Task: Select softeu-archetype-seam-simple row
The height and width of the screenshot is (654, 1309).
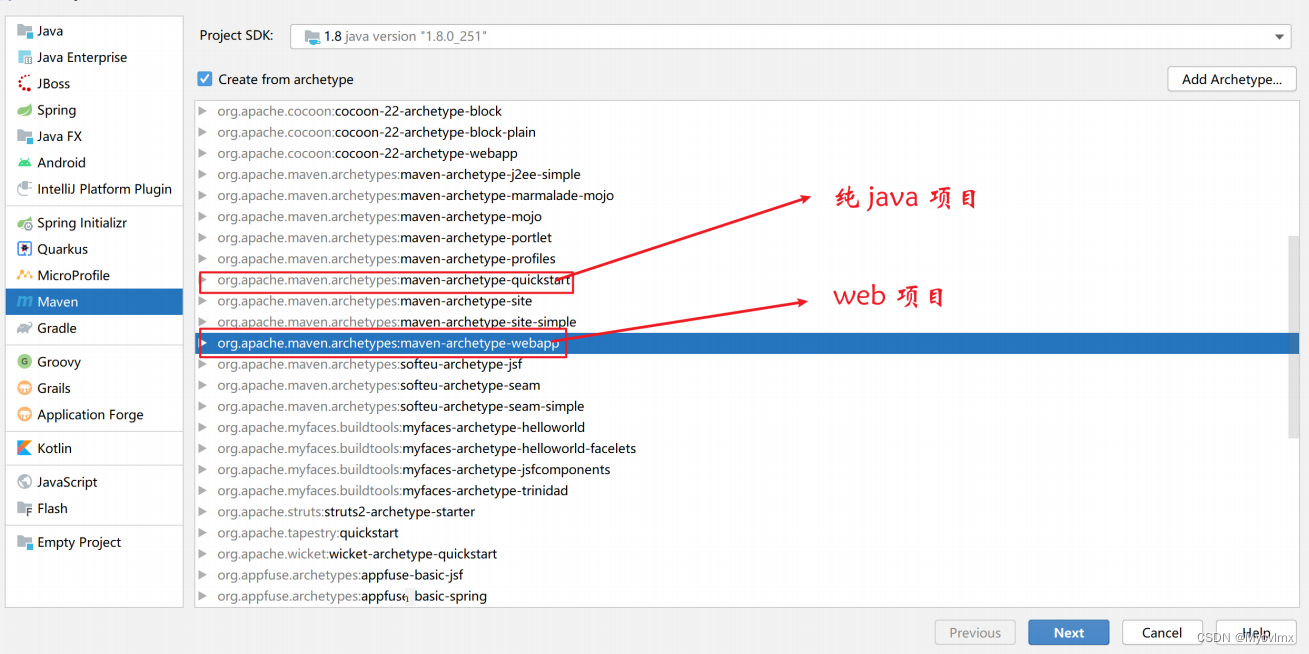Action: coord(746,406)
